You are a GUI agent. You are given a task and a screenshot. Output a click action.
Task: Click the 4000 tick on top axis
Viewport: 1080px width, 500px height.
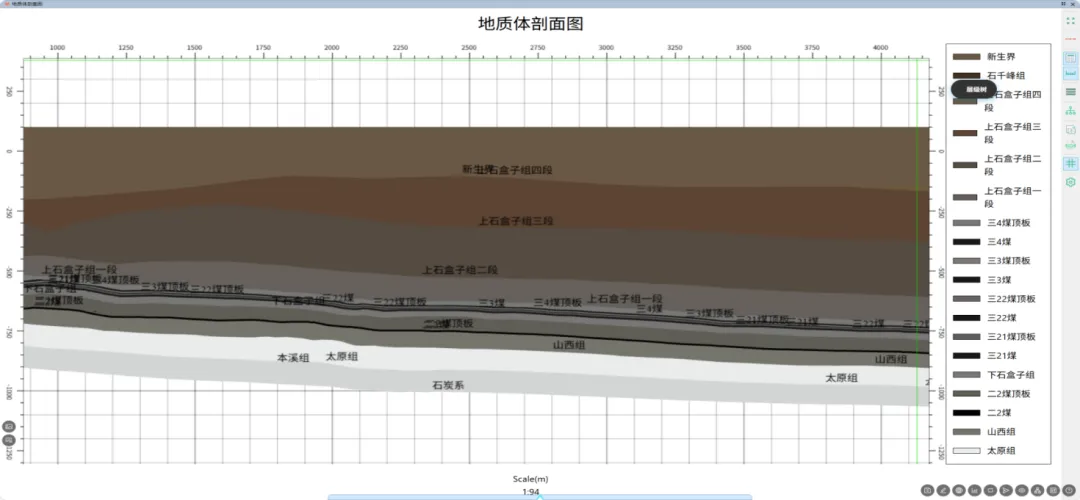coord(880,48)
